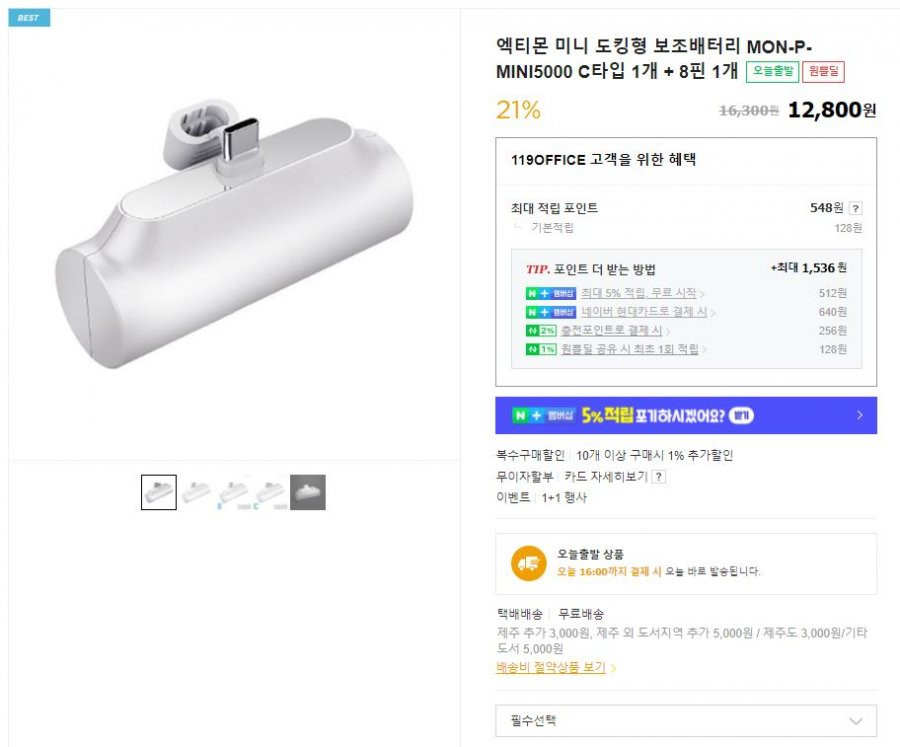Click the question mark beside 548원 points
This screenshot has width=900, height=747.
click(x=855, y=208)
